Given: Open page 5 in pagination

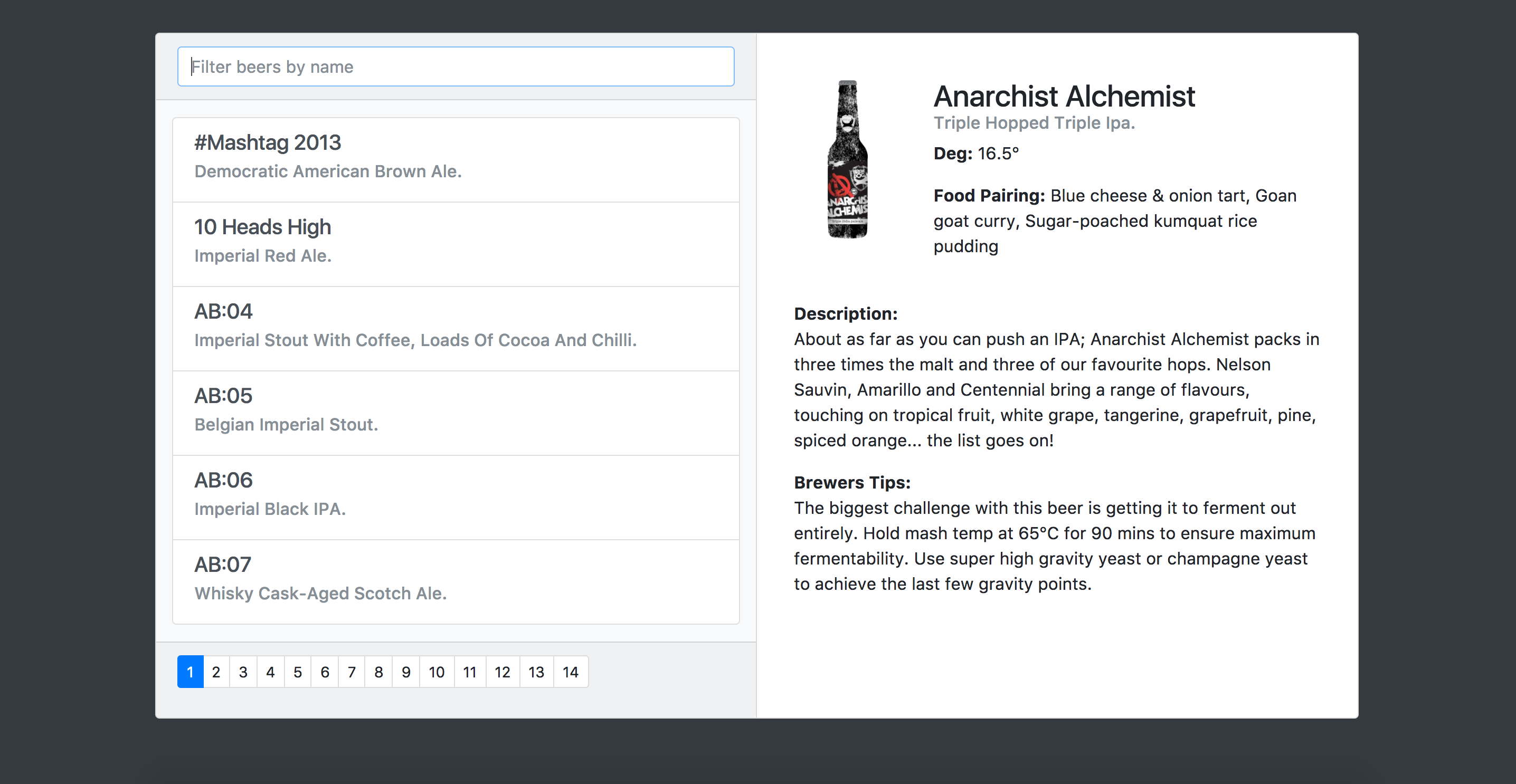Looking at the screenshot, I should coord(298,672).
